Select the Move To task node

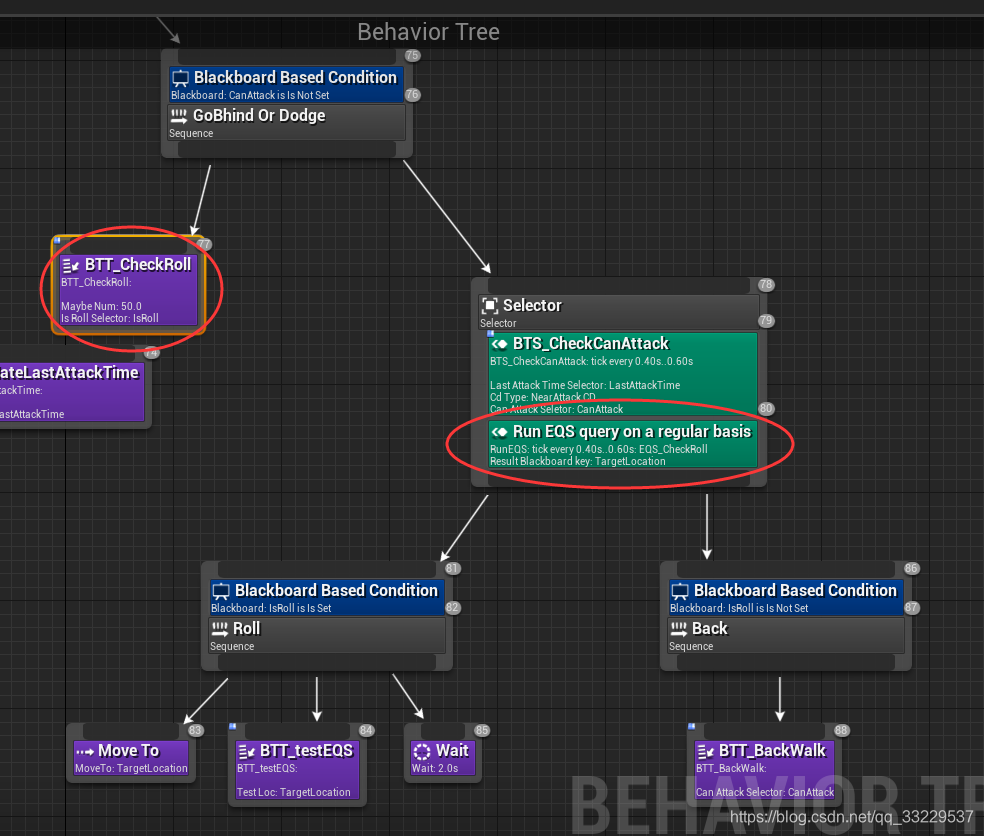point(131,758)
